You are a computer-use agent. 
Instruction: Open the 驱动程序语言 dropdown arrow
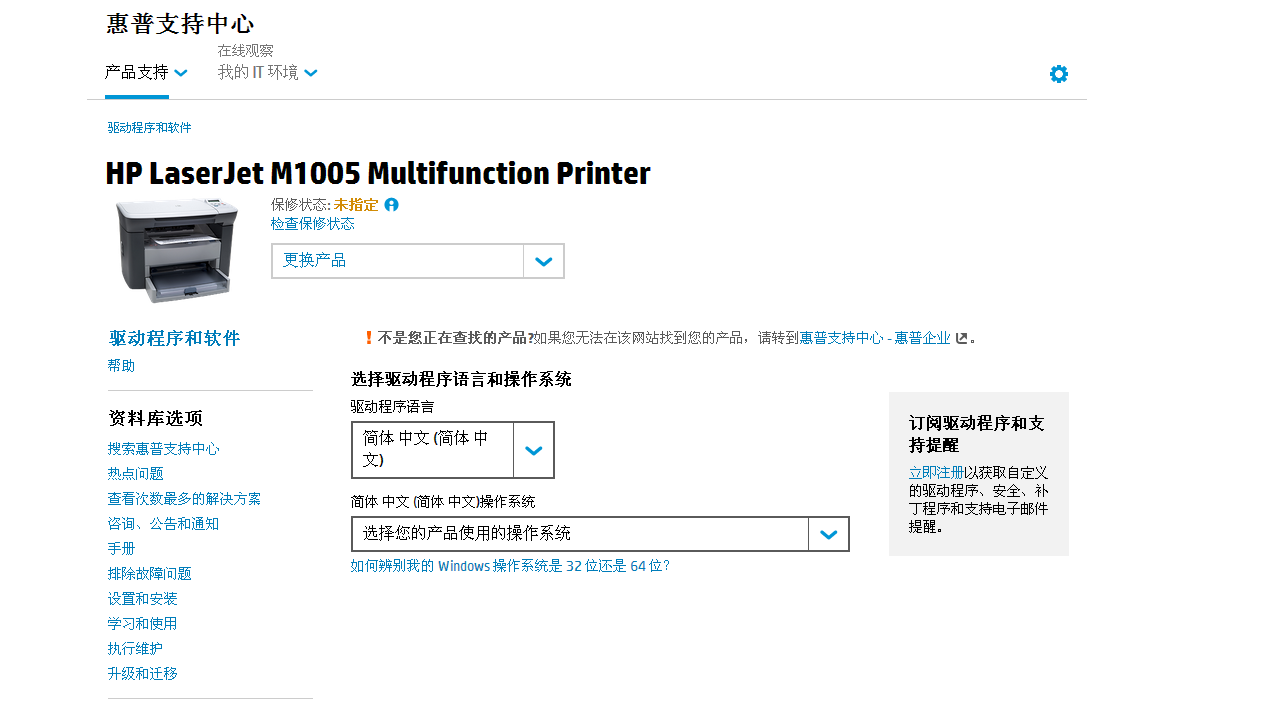click(x=534, y=450)
